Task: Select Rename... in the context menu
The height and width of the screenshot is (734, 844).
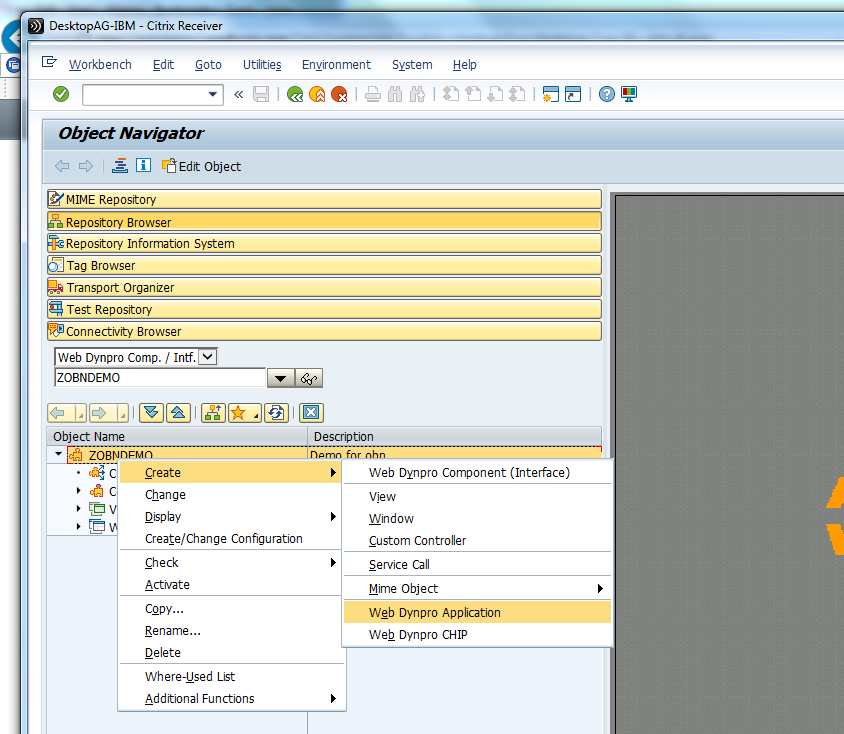Action: tap(230, 631)
